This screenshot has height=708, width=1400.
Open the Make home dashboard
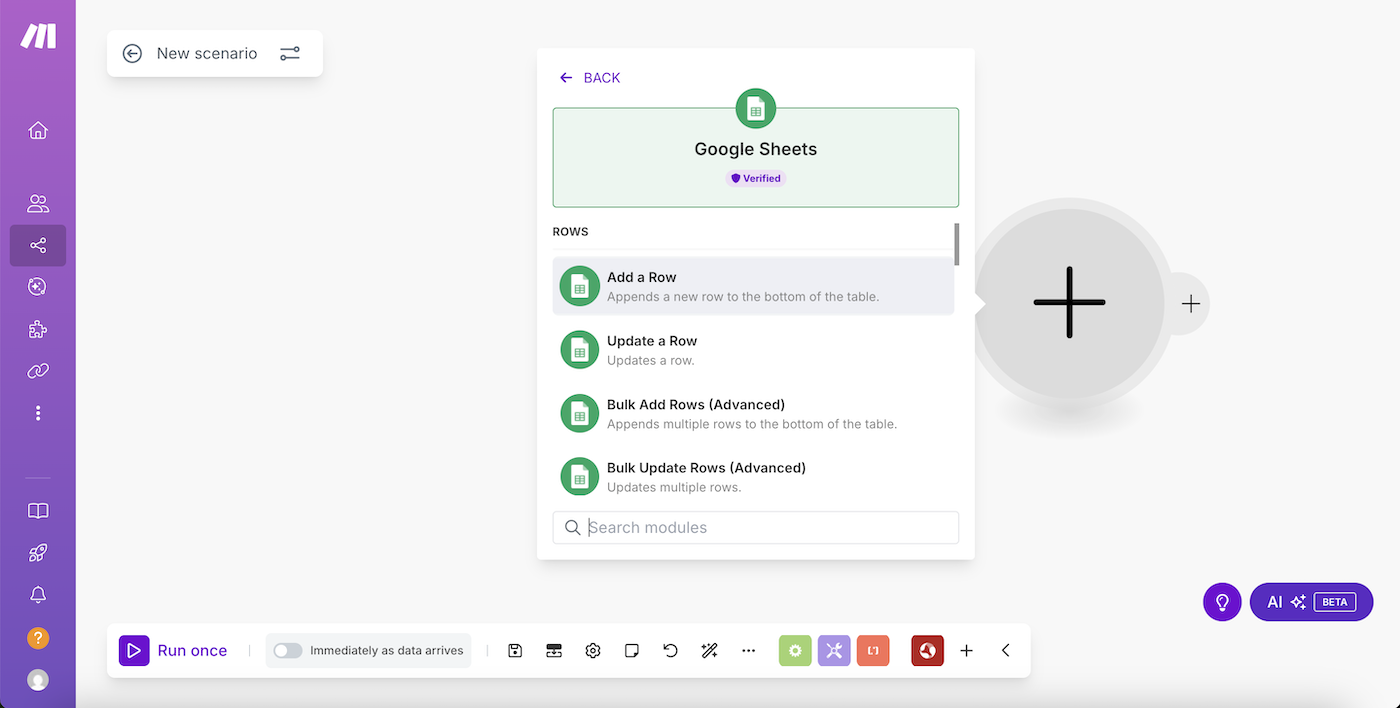click(x=38, y=130)
